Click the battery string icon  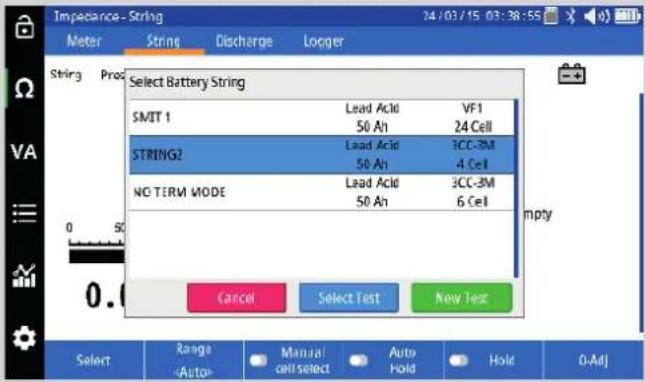coord(571,74)
